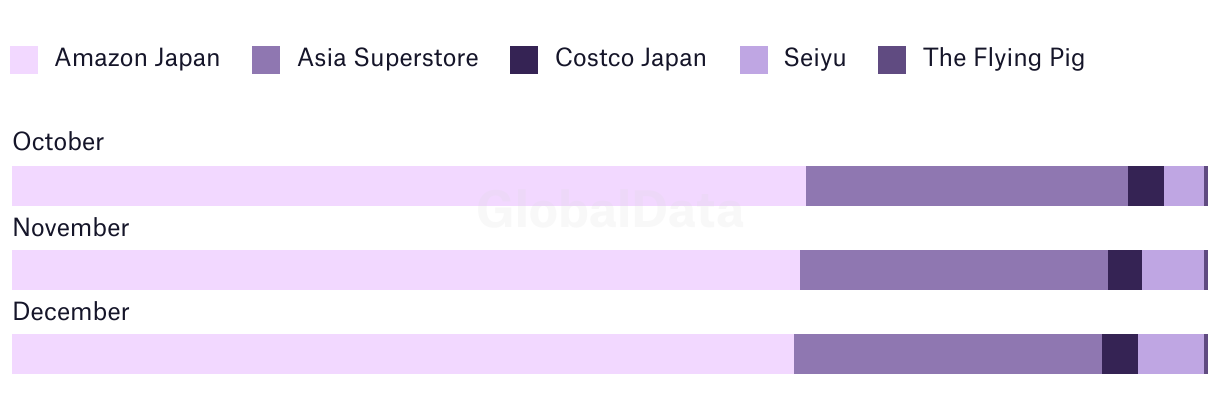Click the Seiyu legend color swatch
The image size is (1220, 418).
click(754, 60)
